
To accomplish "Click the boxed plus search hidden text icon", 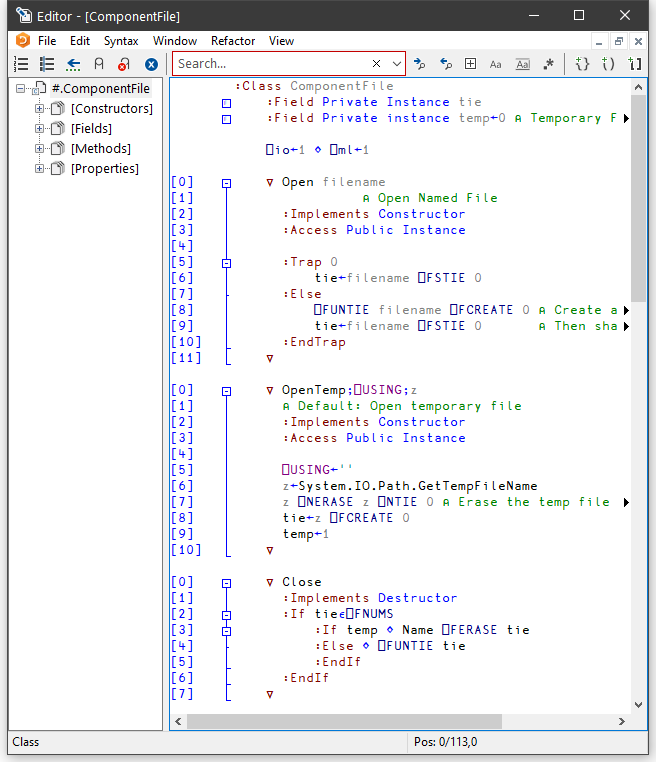I will [x=471, y=64].
